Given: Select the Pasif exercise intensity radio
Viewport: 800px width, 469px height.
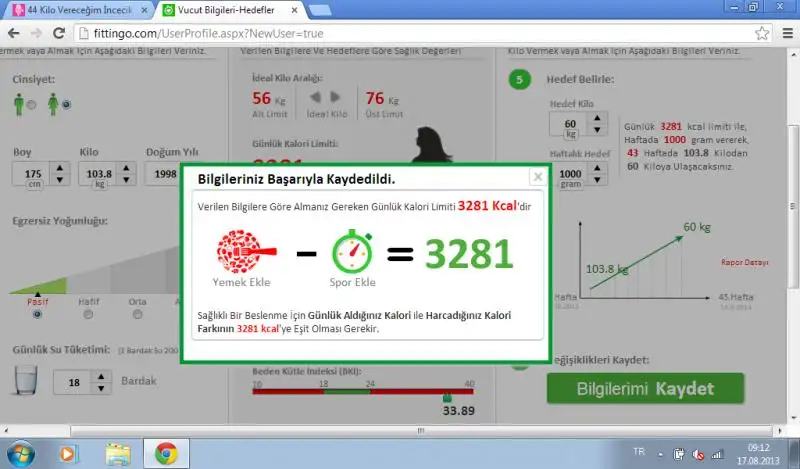Looking at the screenshot, I should pos(37,314).
